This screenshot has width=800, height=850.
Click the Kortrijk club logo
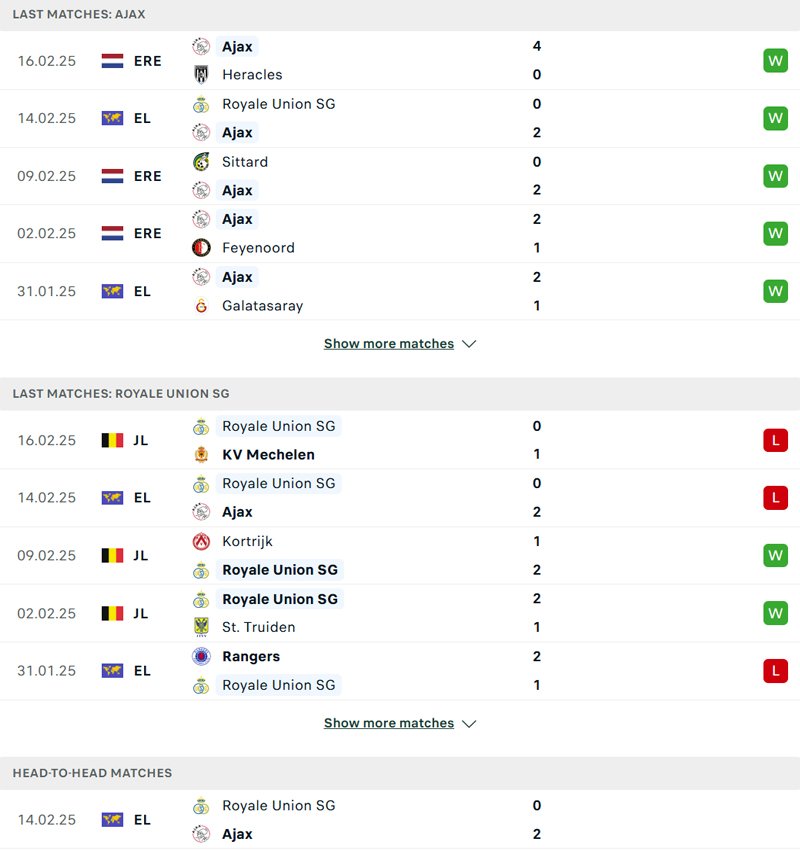(x=201, y=541)
